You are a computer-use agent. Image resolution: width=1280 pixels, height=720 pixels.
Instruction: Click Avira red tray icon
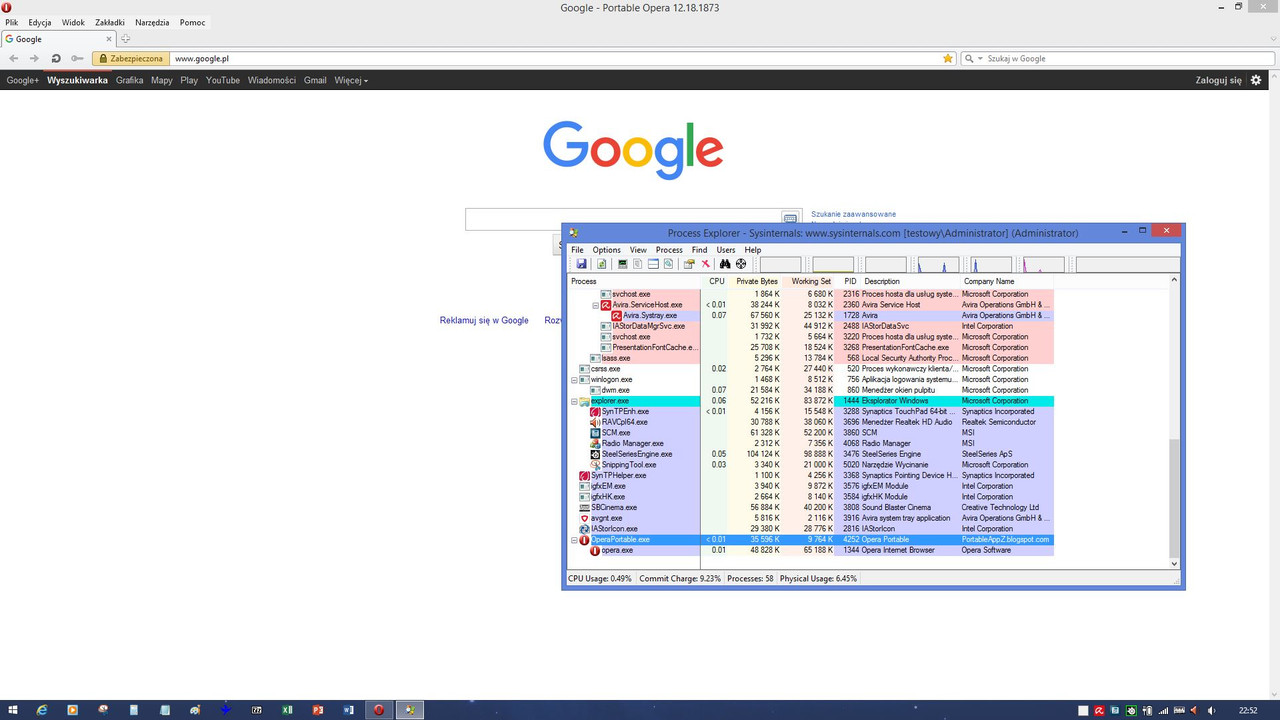1099,711
